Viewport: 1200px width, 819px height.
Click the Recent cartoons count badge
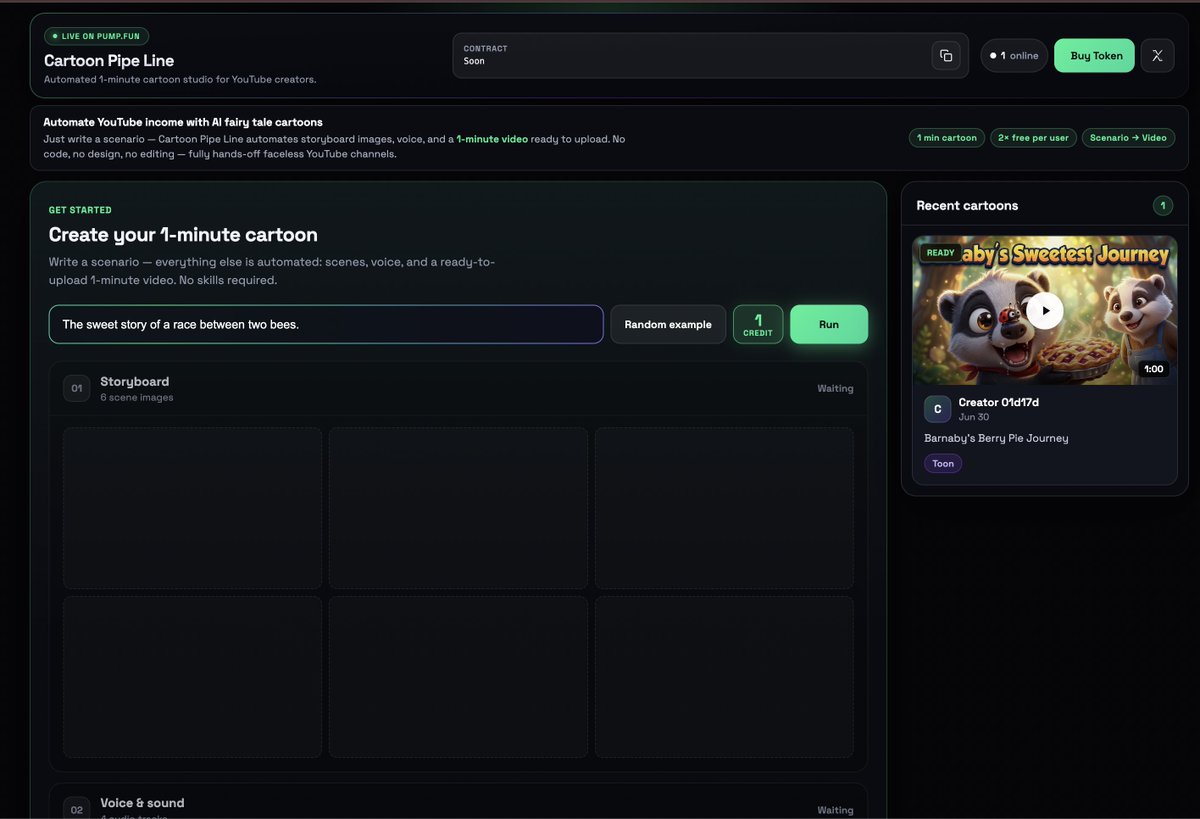(1162, 206)
